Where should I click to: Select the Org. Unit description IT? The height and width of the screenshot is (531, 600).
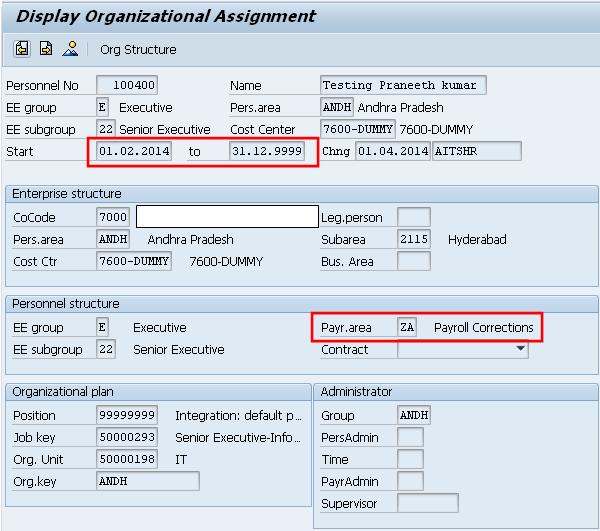click(x=181, y=460)
